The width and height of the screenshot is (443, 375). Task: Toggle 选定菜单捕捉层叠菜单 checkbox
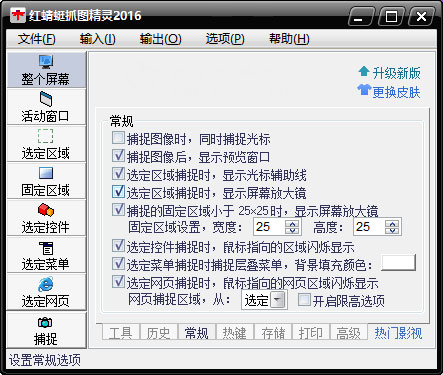pyautogui.click(x=118, y=264)
